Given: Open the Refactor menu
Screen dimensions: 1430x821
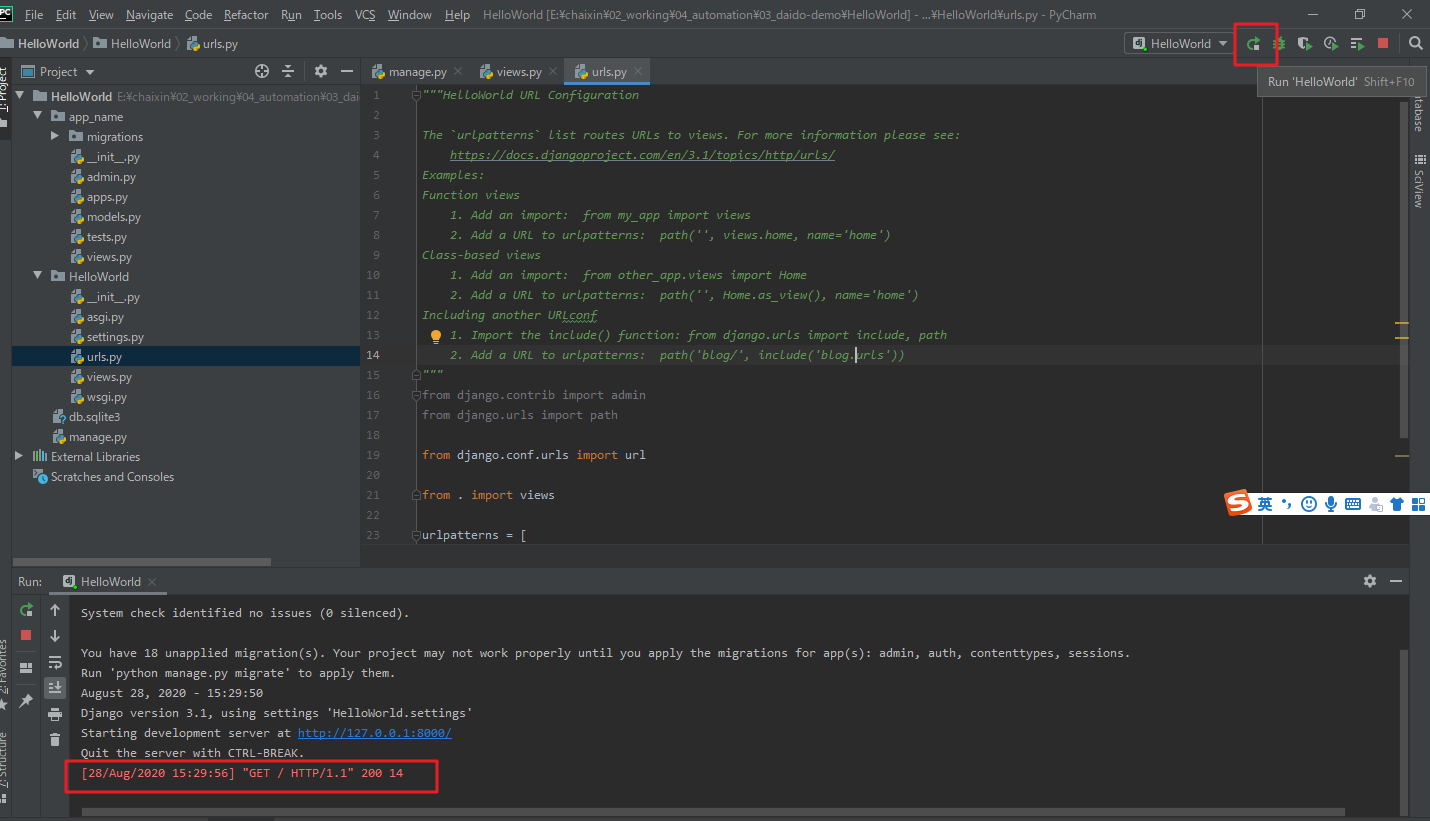Looking at the screenshot, I should tap(246, 15).
